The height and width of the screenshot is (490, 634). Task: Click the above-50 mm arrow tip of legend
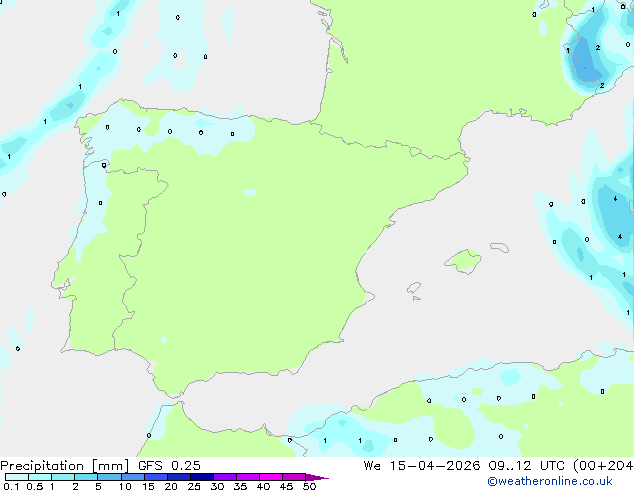(x=317, y=477)
